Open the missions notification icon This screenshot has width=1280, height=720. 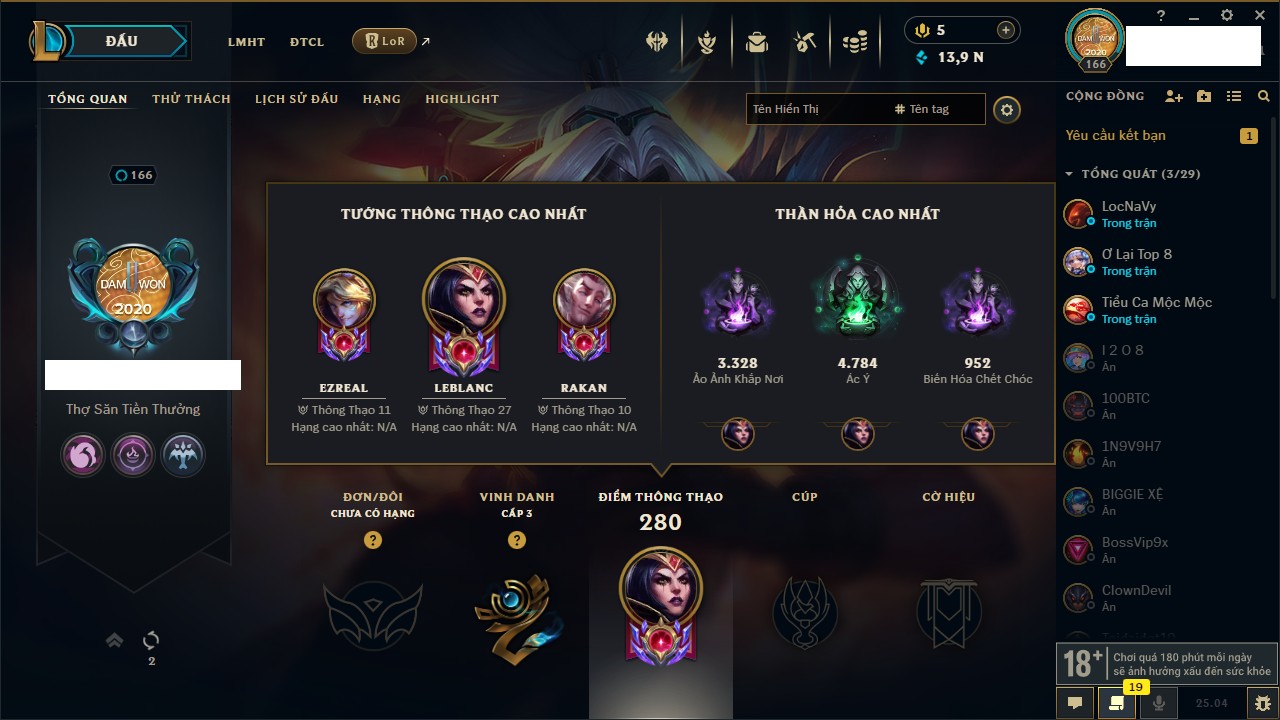[x=1117, y=703]
